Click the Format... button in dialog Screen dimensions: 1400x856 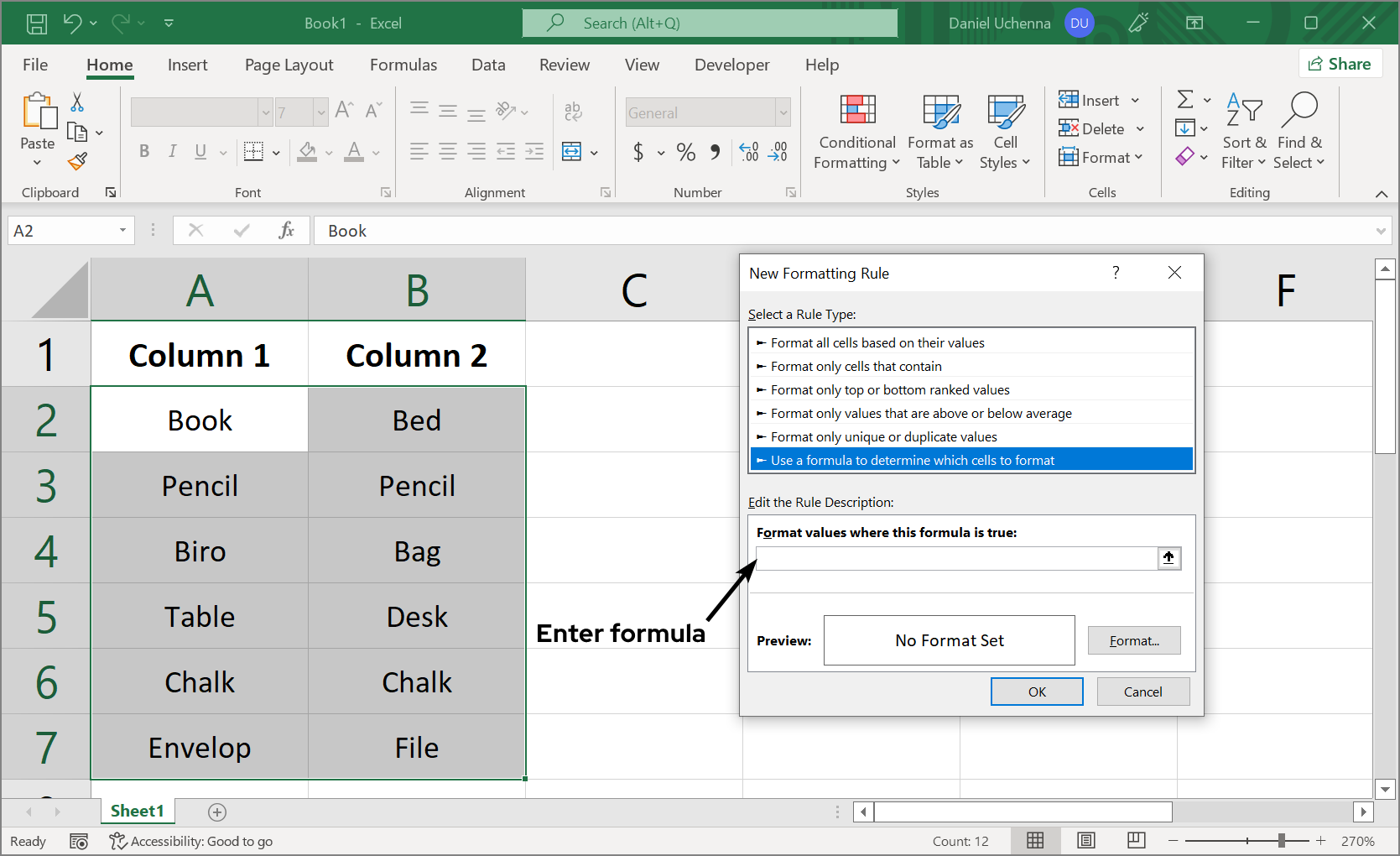pos(1133,641)
